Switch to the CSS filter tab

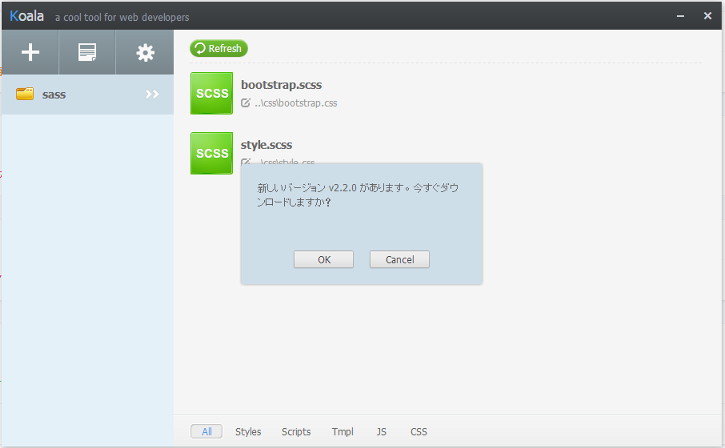[419, 431]
